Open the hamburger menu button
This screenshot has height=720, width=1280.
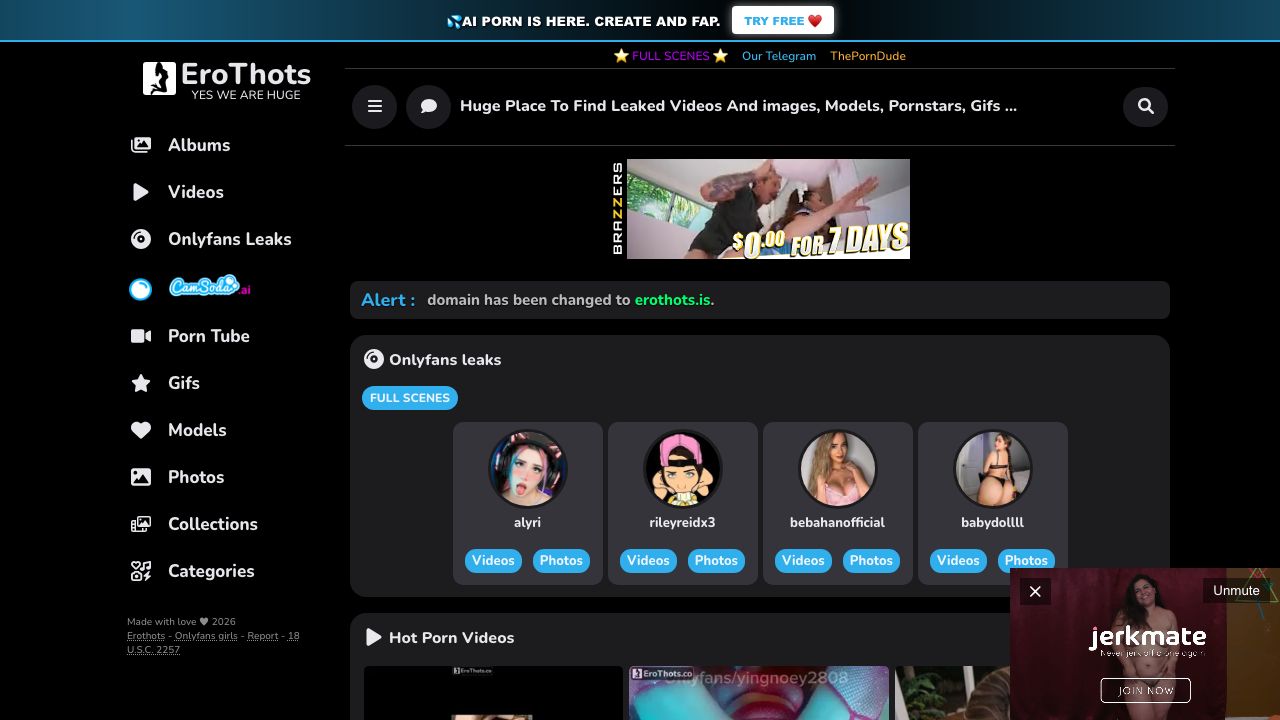375,106
